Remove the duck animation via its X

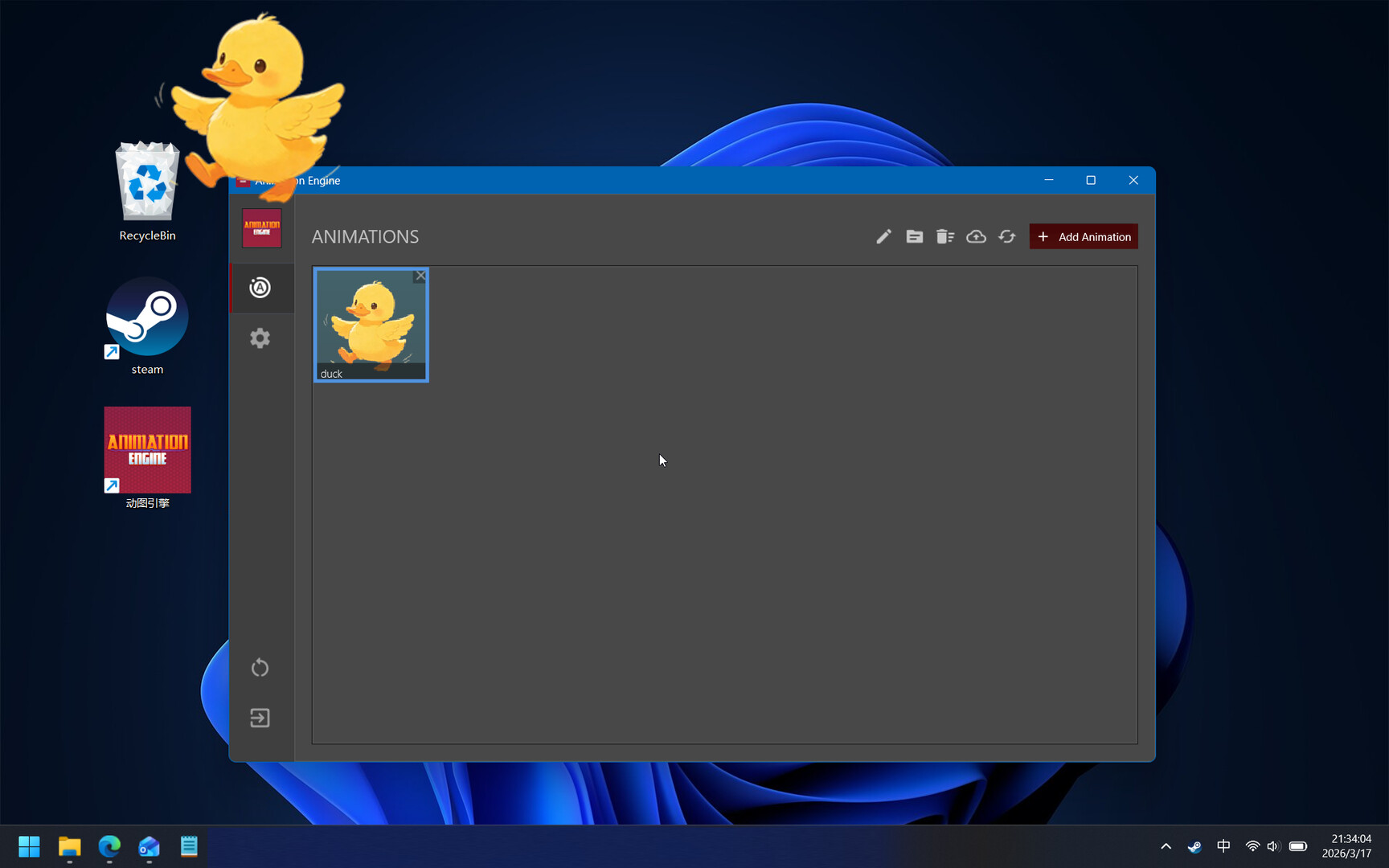[x=420, y=276]
